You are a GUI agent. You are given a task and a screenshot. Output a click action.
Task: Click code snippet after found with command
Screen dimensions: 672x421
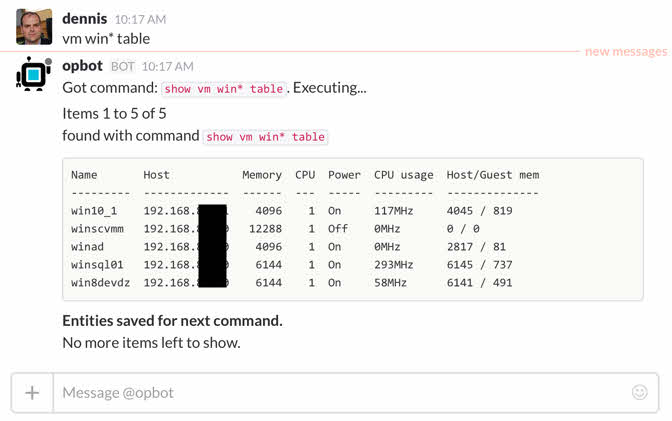pyautogui.click(x=266, y=137)
